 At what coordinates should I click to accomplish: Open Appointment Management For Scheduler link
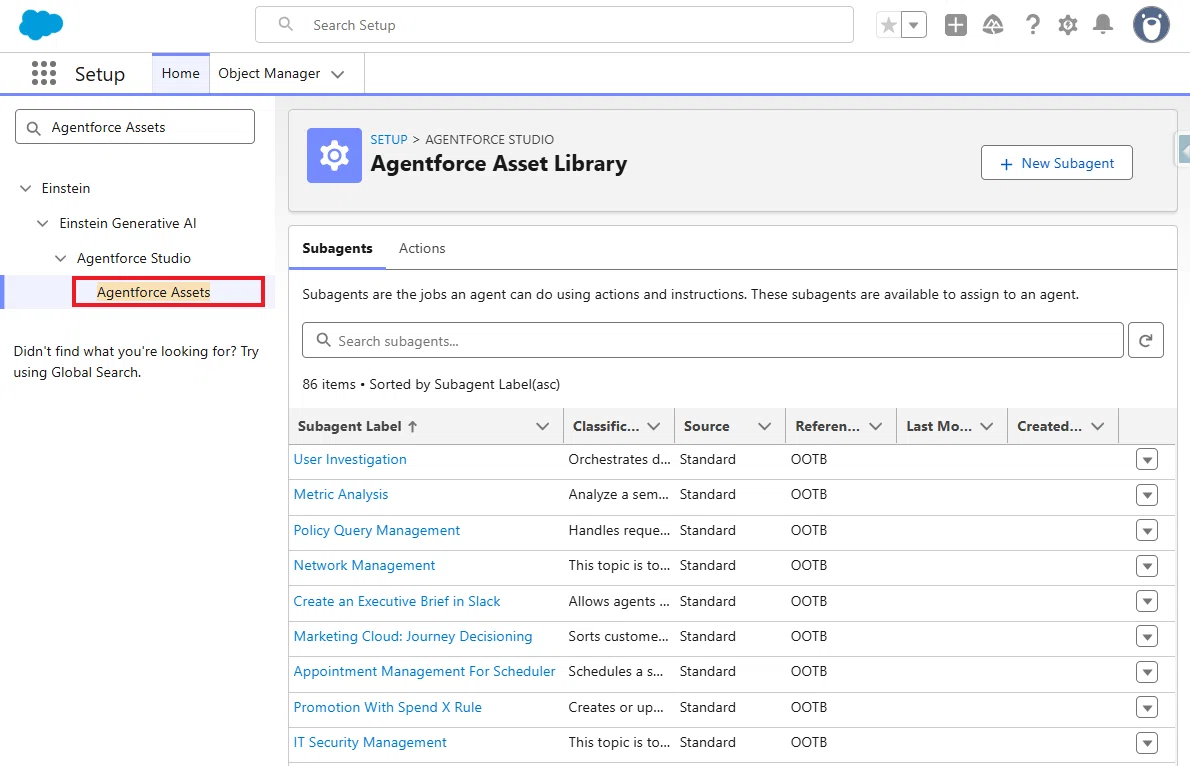pos(424,672)
